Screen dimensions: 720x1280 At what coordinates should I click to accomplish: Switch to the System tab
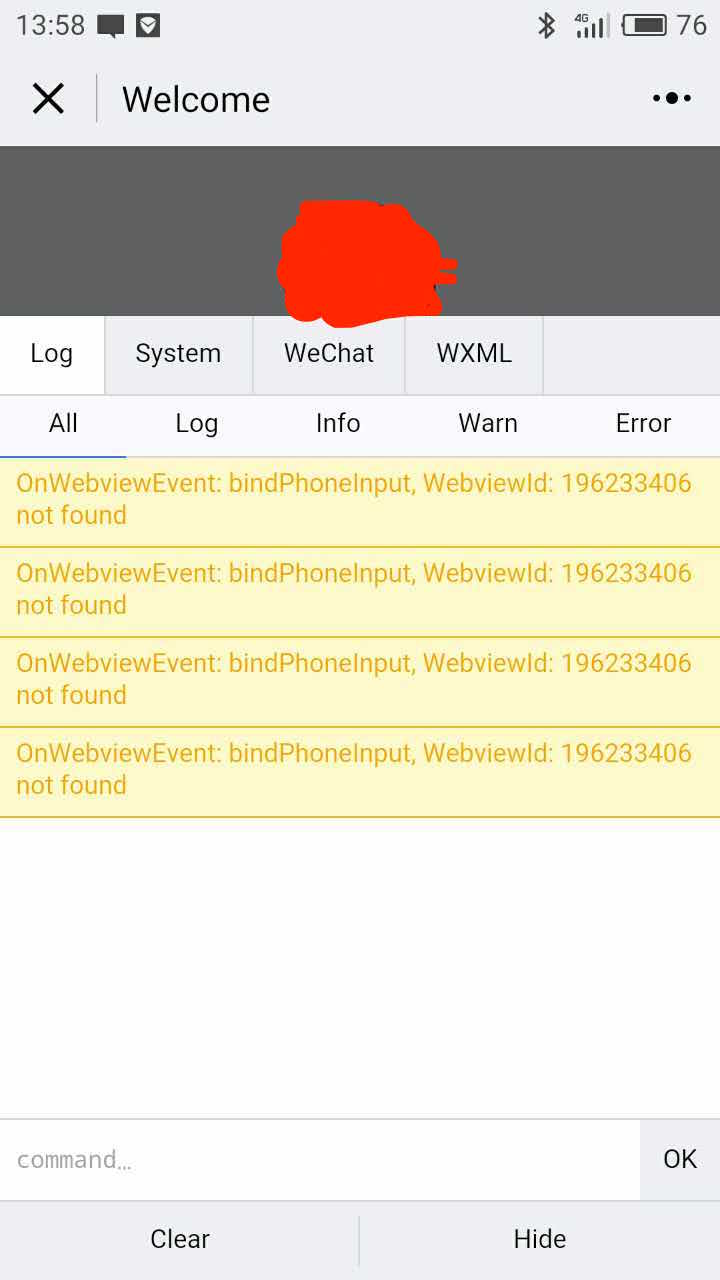(x=178, y=354)
